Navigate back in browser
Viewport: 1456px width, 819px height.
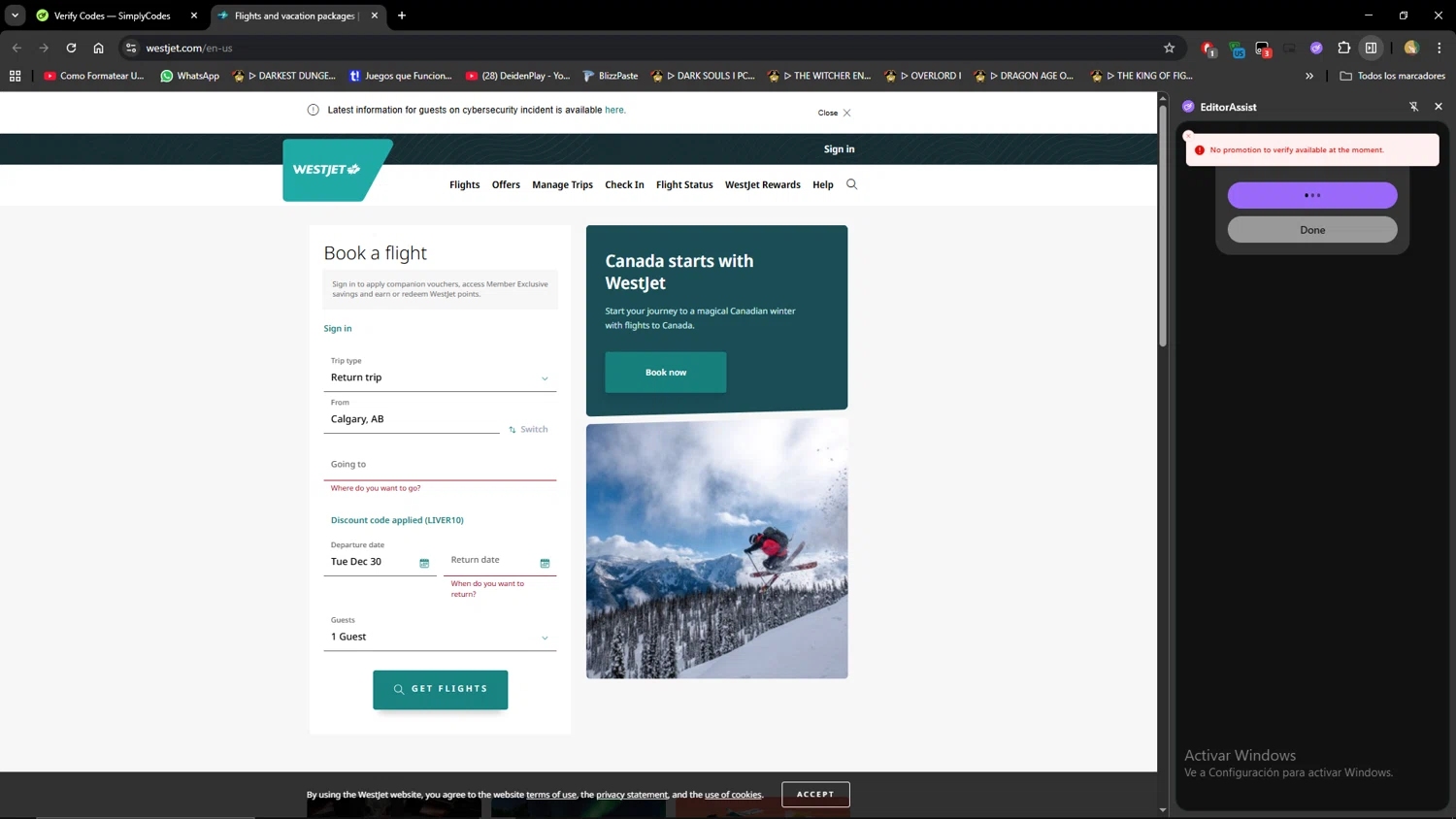17,48
